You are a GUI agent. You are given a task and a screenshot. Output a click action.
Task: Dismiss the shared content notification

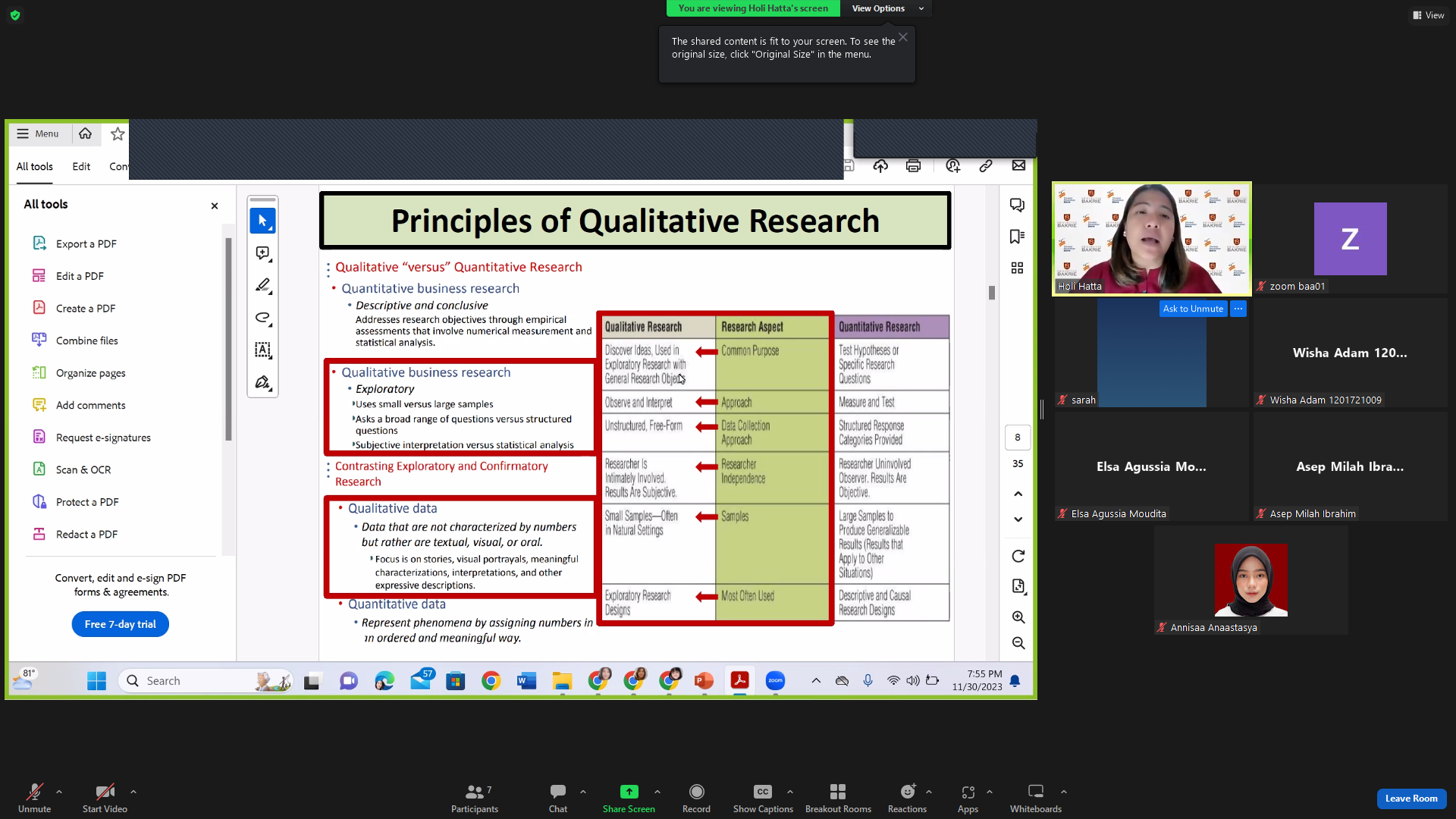(903, 37)
